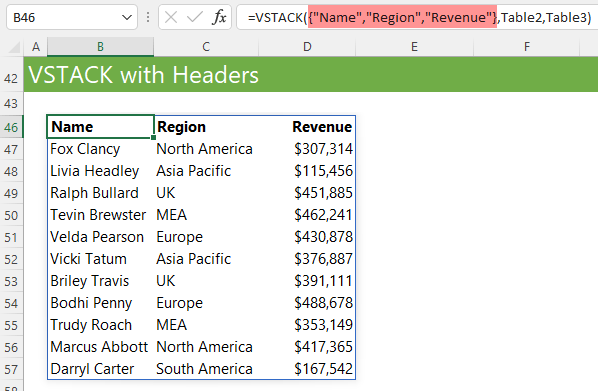This screenshot has width=598, height=391.
Task: Select the 'Name' header cell
Action: click(x=100, y=127)
